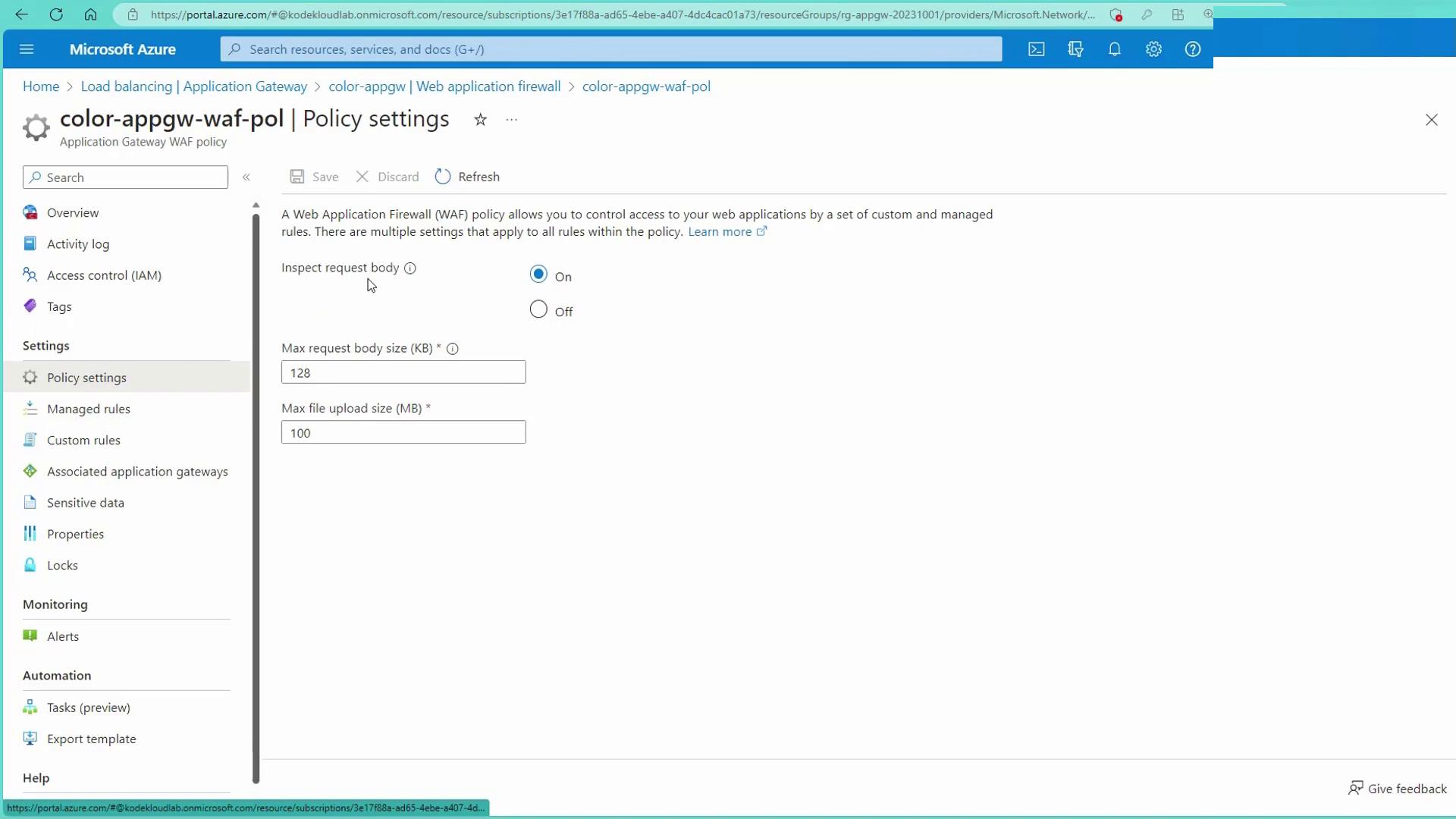Open Associated application gateways item
1456x819 pixels.
click(x=136, y=472)
